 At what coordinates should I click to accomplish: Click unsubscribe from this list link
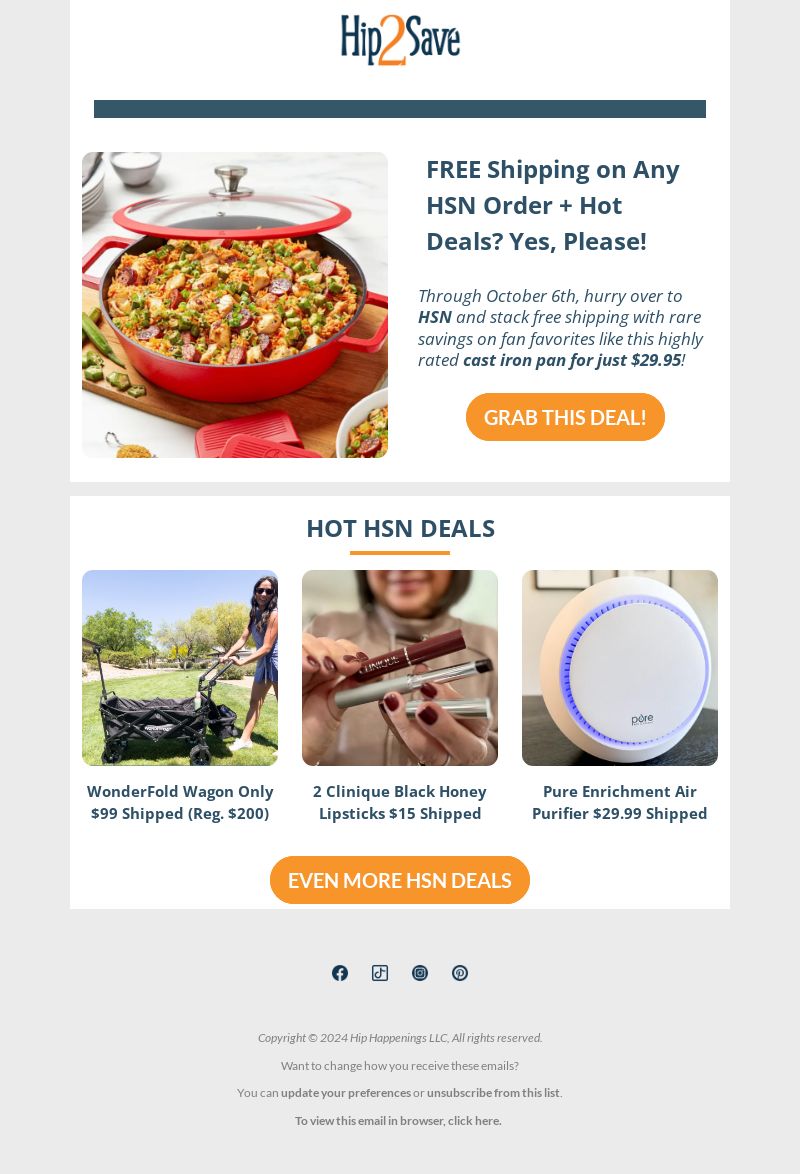pos(493,1093)
